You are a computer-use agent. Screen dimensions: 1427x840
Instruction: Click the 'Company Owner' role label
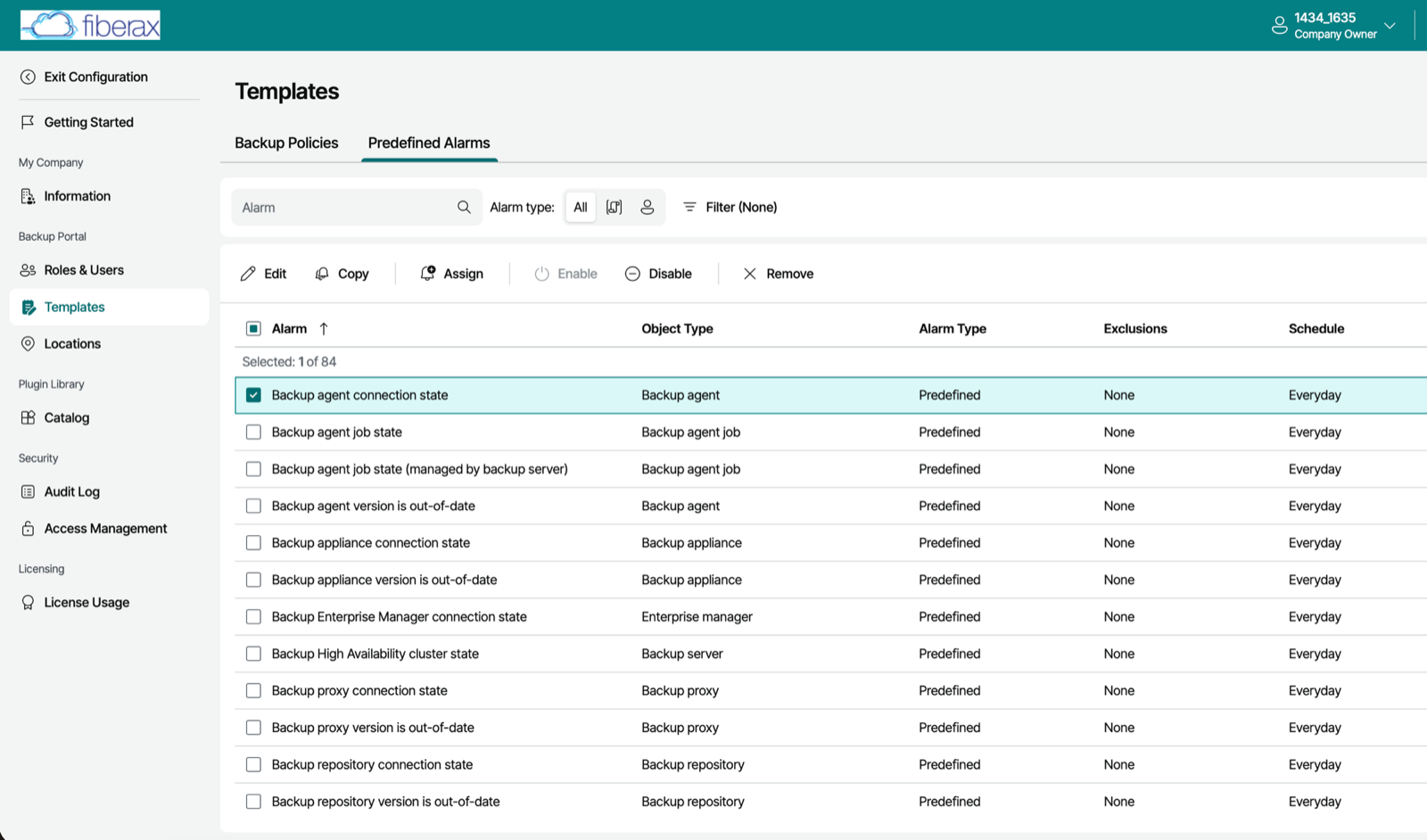(x=1335, y=35)
